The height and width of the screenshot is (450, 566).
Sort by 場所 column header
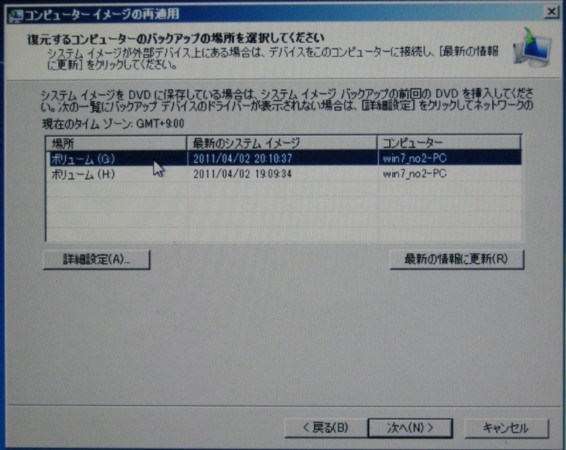click(x=116, y=143)
